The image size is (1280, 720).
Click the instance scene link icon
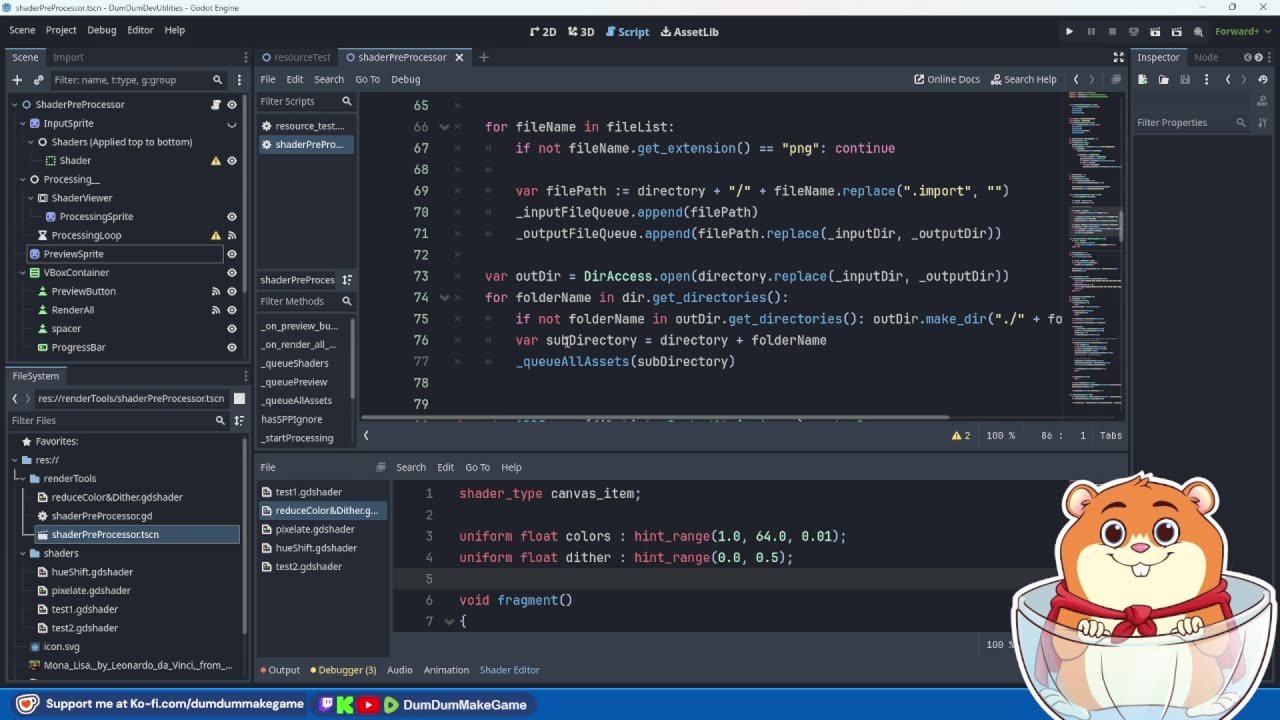(39, 80)
